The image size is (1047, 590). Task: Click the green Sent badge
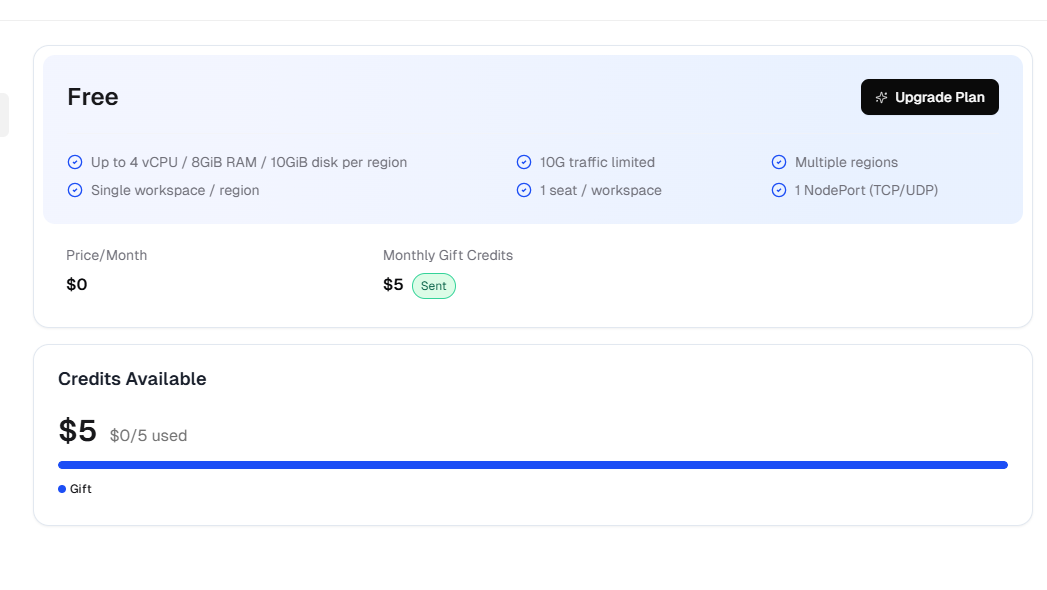point(433,286)
